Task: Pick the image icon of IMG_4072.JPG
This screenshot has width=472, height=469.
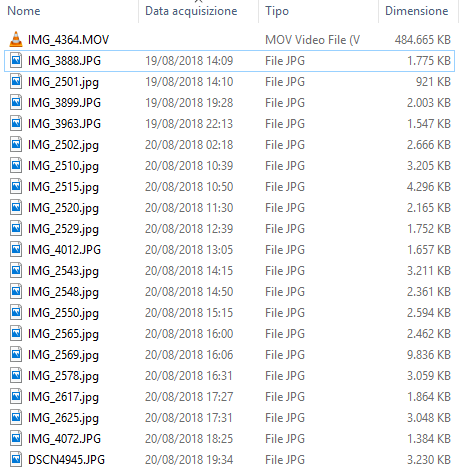Action: point(16,438)
